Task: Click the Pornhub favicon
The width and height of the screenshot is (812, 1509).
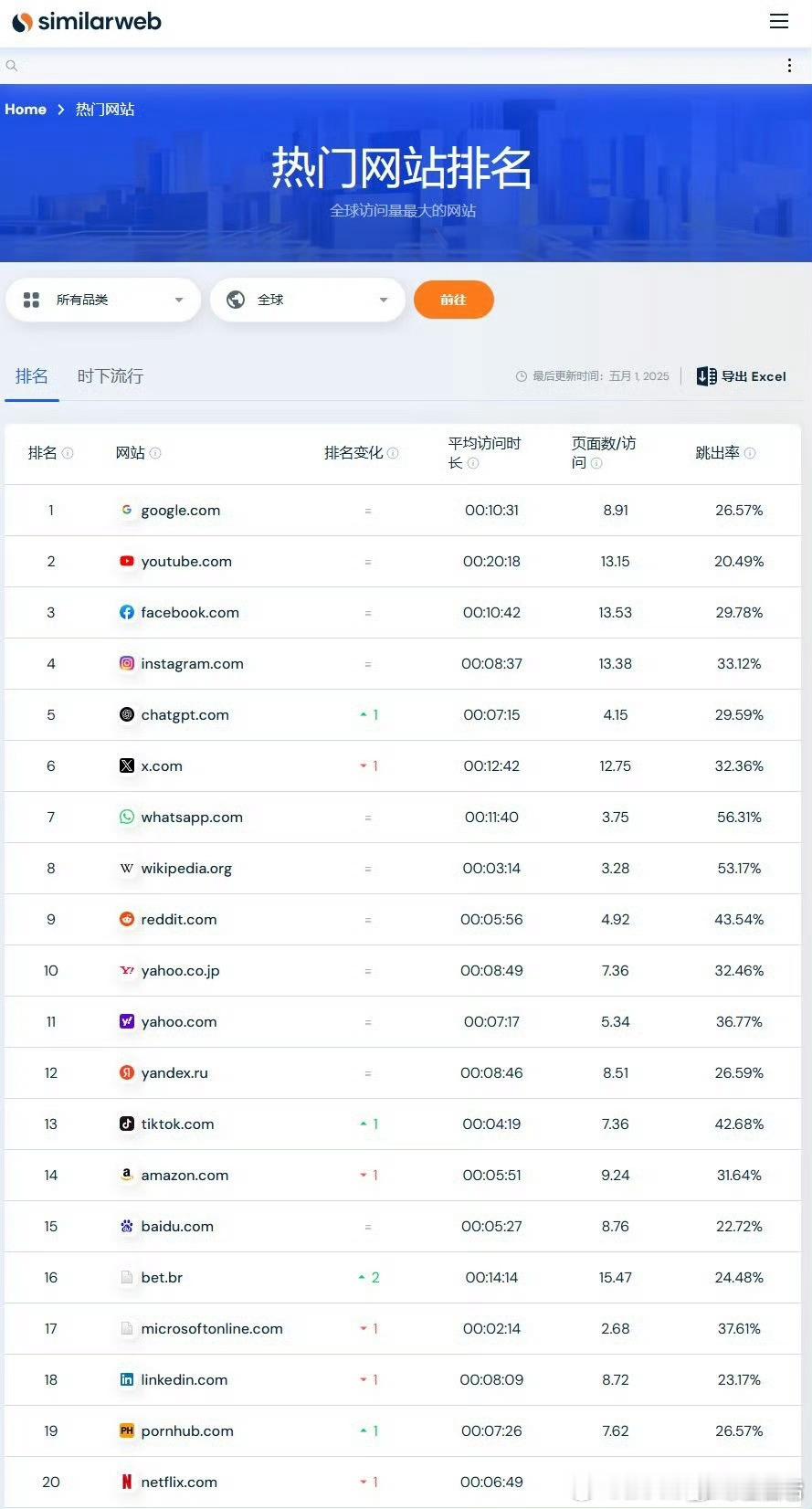Action: [127, 1430]
